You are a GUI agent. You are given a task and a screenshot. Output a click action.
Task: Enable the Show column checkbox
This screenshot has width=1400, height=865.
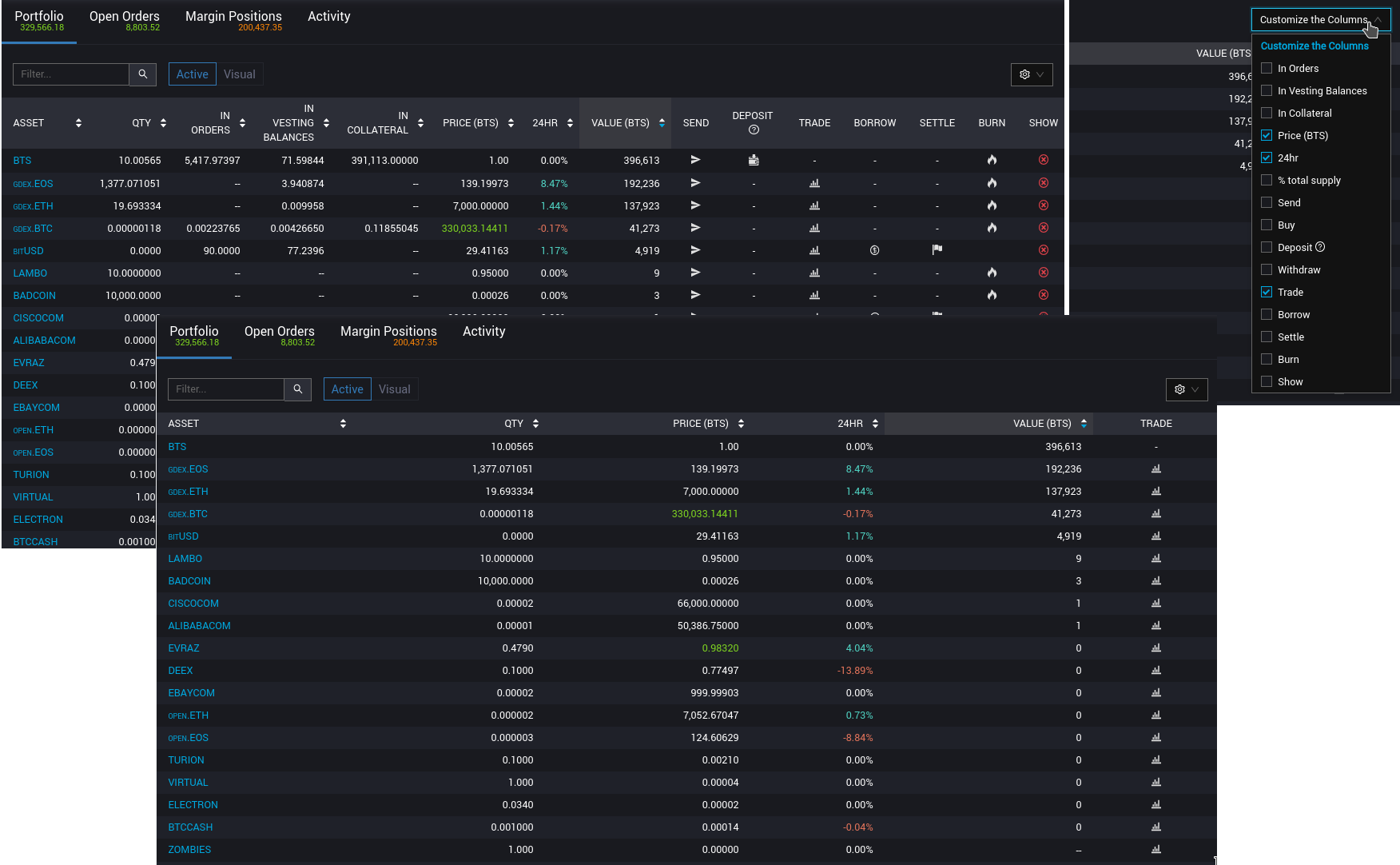[1267, 381]
